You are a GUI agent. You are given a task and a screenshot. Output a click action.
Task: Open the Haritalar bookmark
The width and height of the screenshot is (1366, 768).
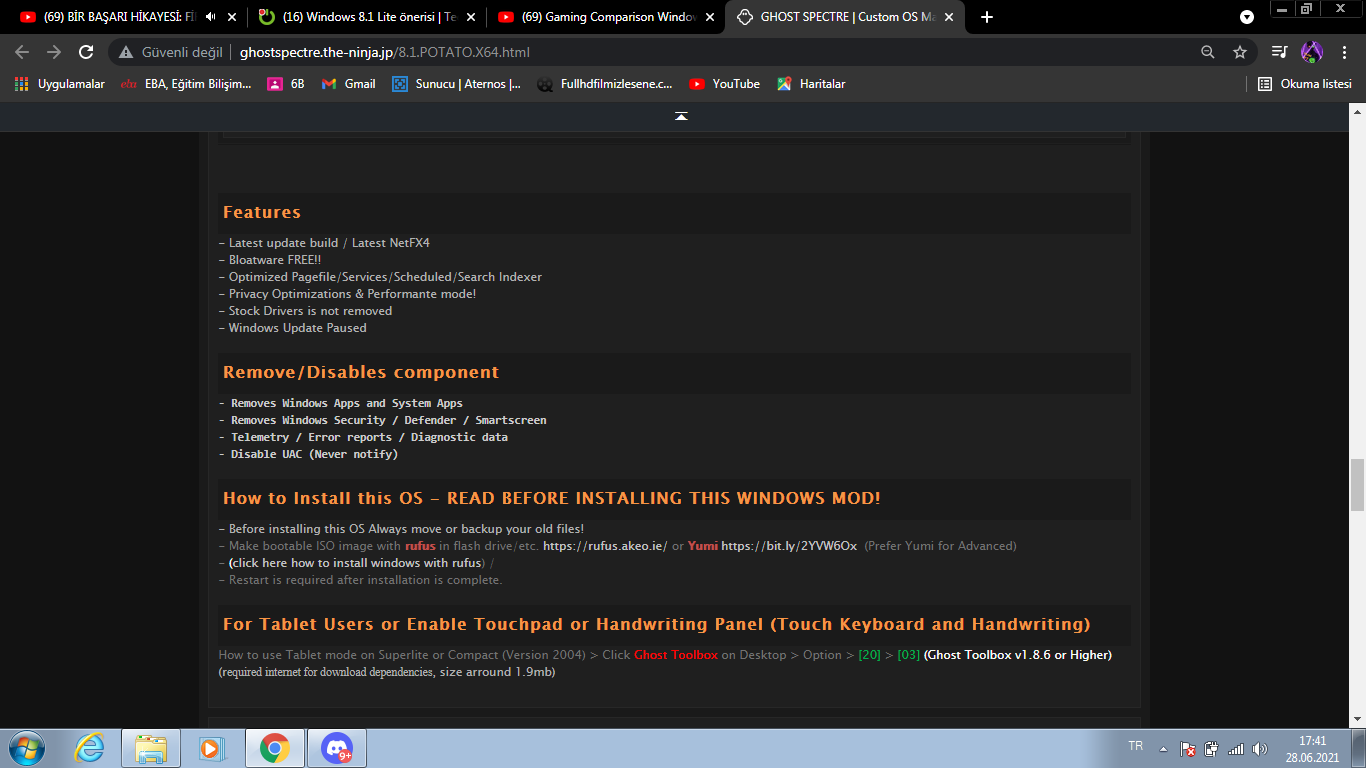(x=812, y=84)
